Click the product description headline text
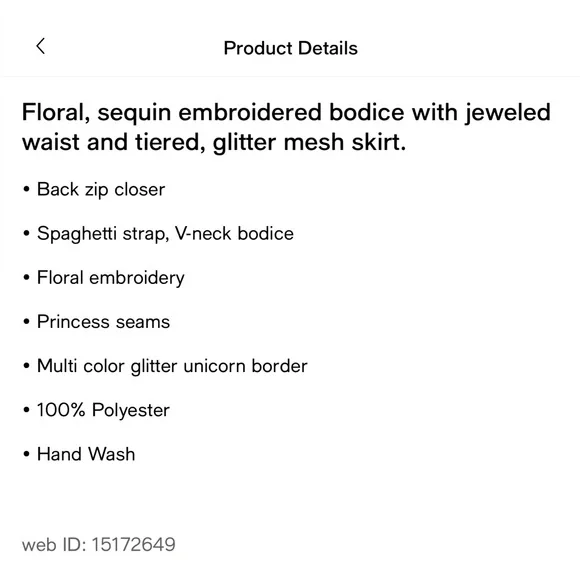 [x=286, y=127]
